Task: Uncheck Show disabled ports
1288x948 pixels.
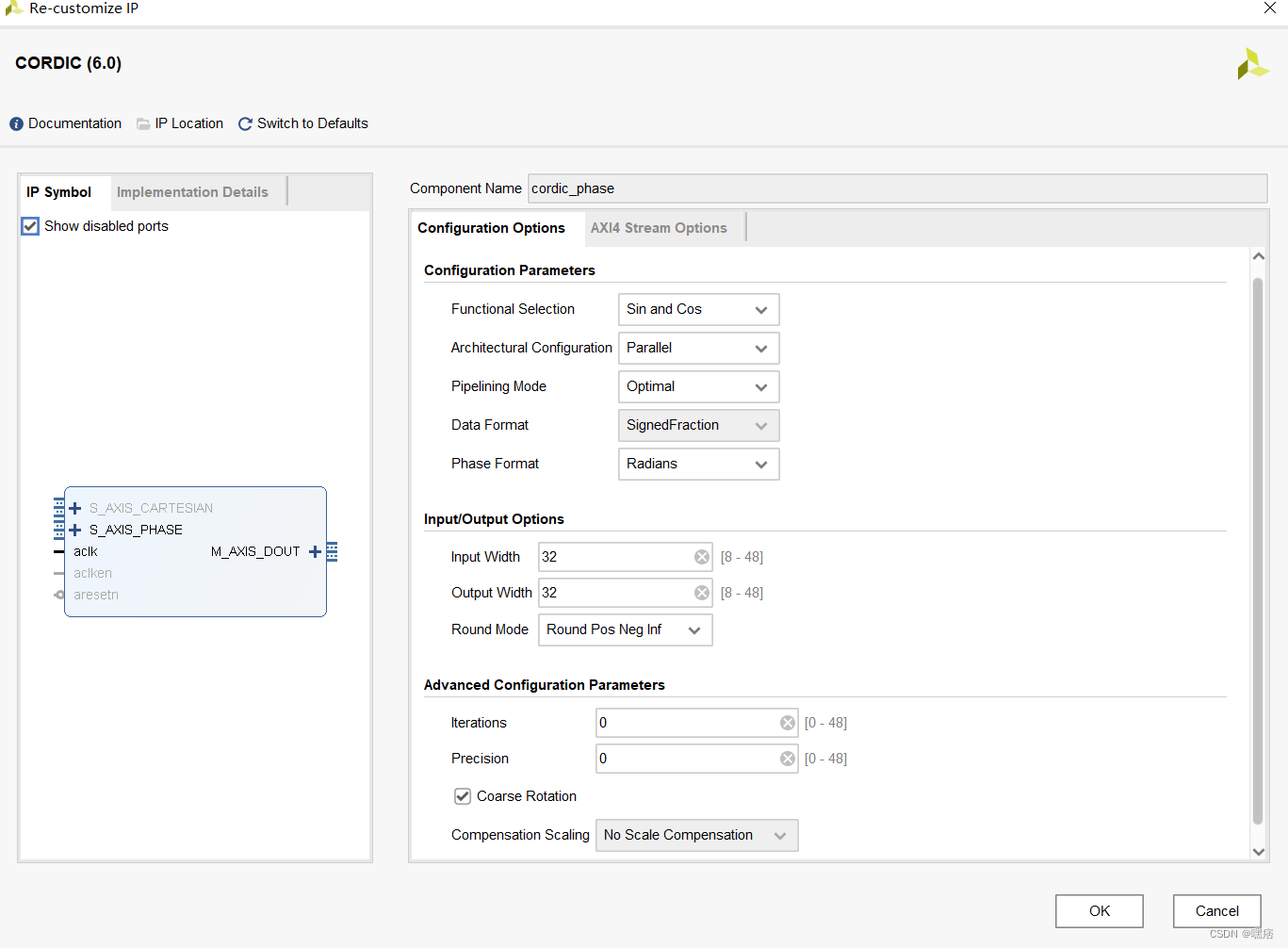Action: click(29, 225)
